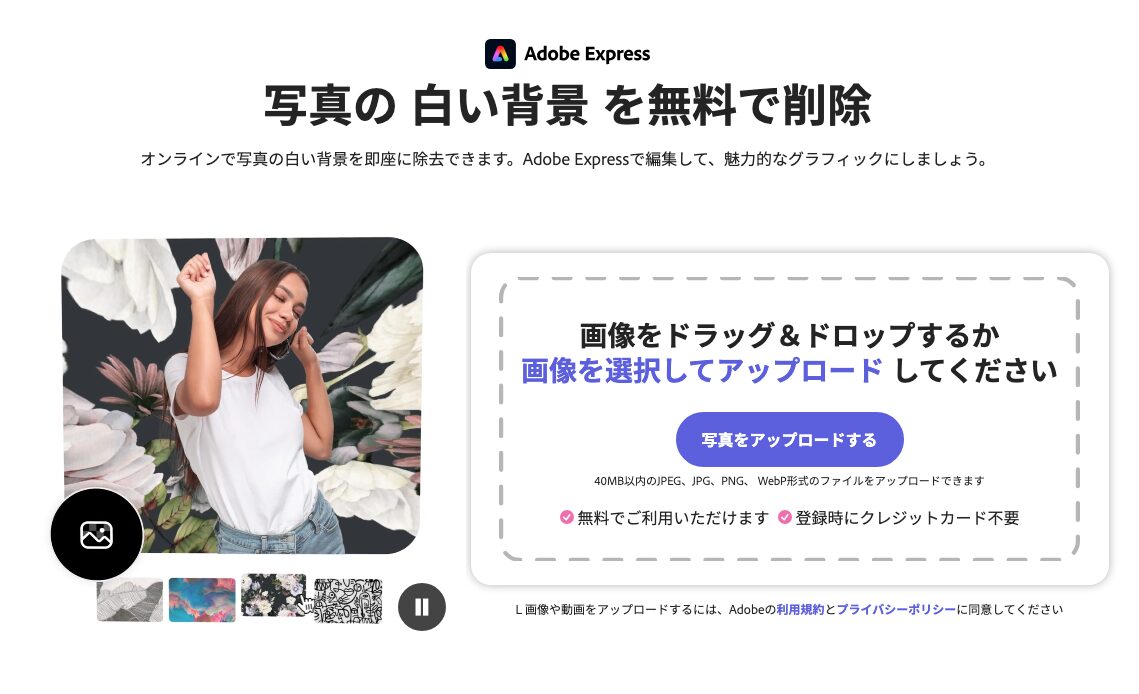Screen dimensions: 1139x694
Task: Click the subtitle mentioning Adobe Expressで編集して
Action: point(564,159)
